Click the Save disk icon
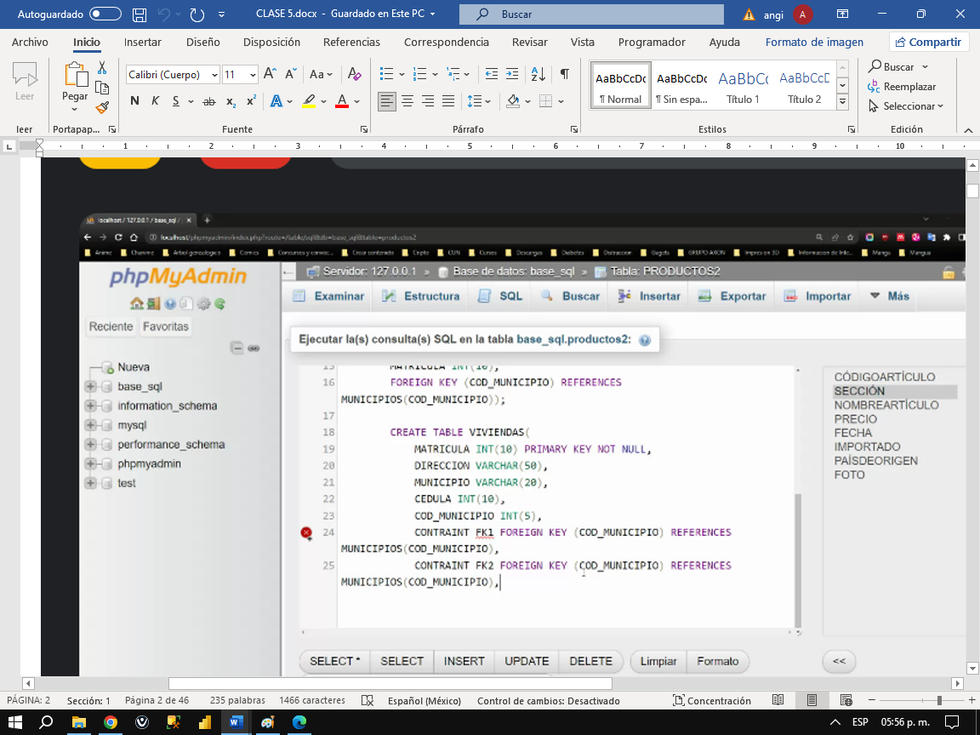 (x=139, y=14)
